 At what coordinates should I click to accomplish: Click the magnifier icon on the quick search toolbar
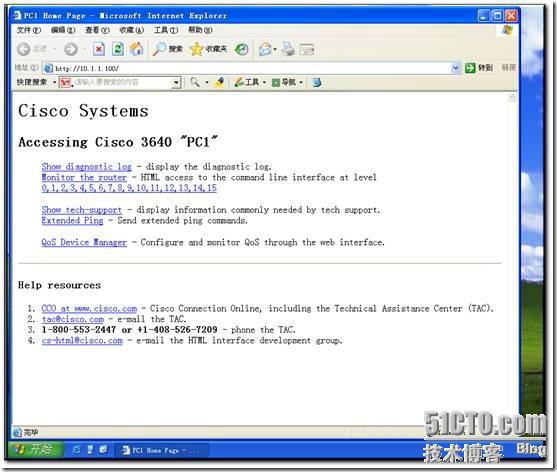point(195,82)
